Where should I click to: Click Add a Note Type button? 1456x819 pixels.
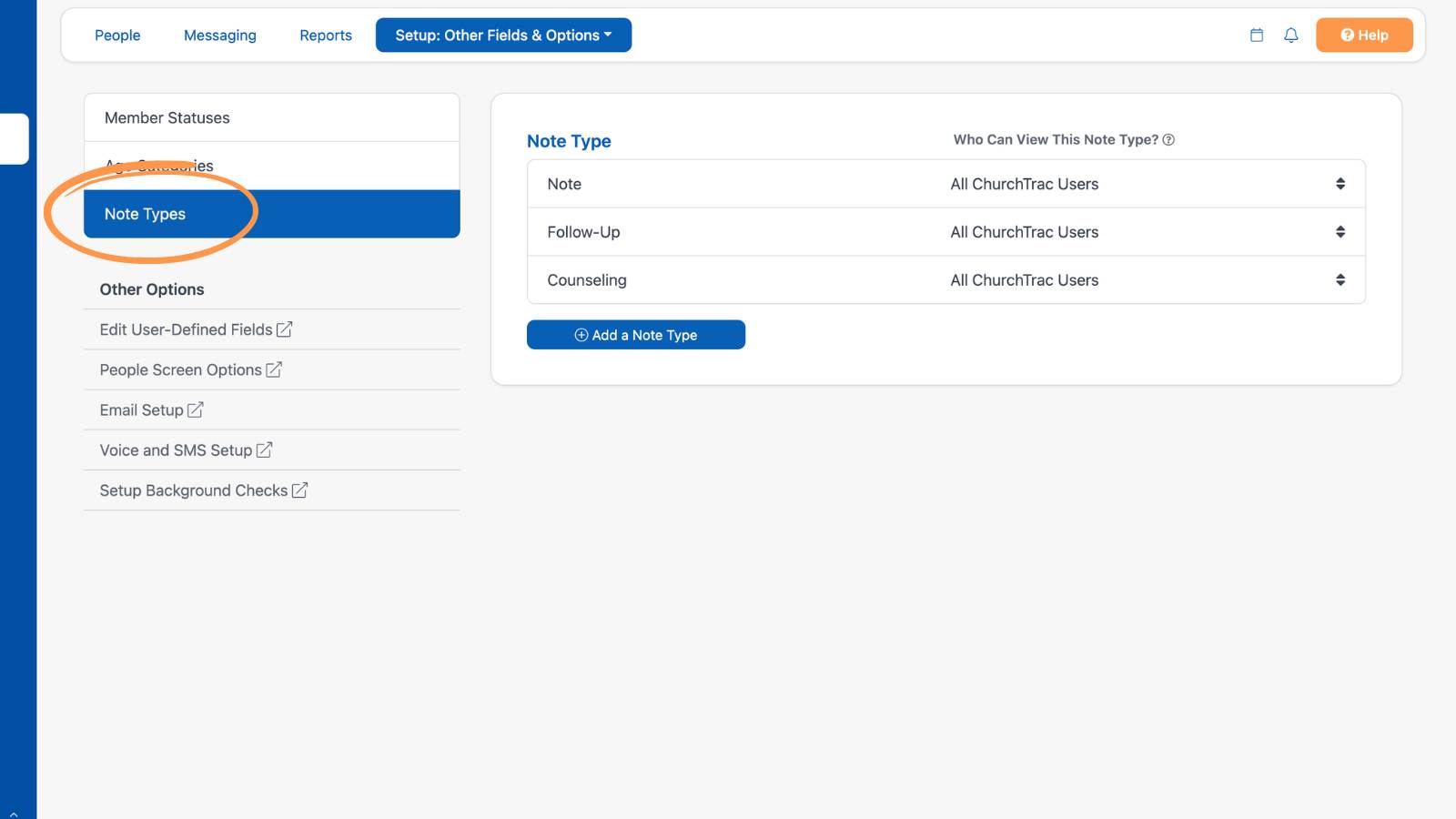[636, 335]
